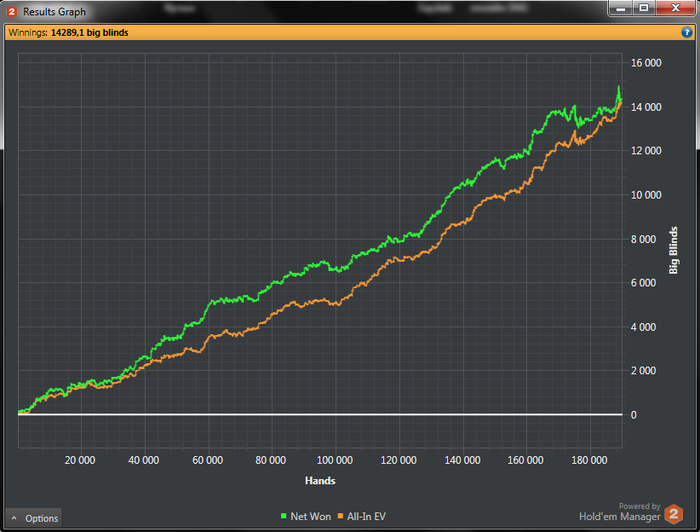Viewport: 700px width, 532px height.
Task: Click the Results Graph app icon in title bar
Action: [x=12, y=12]
